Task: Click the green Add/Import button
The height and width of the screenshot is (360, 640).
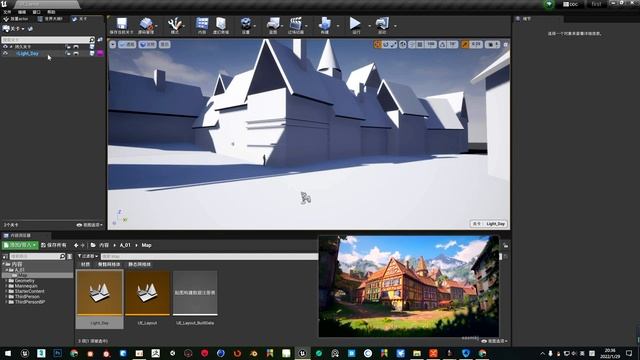Action: coord(20,245)
